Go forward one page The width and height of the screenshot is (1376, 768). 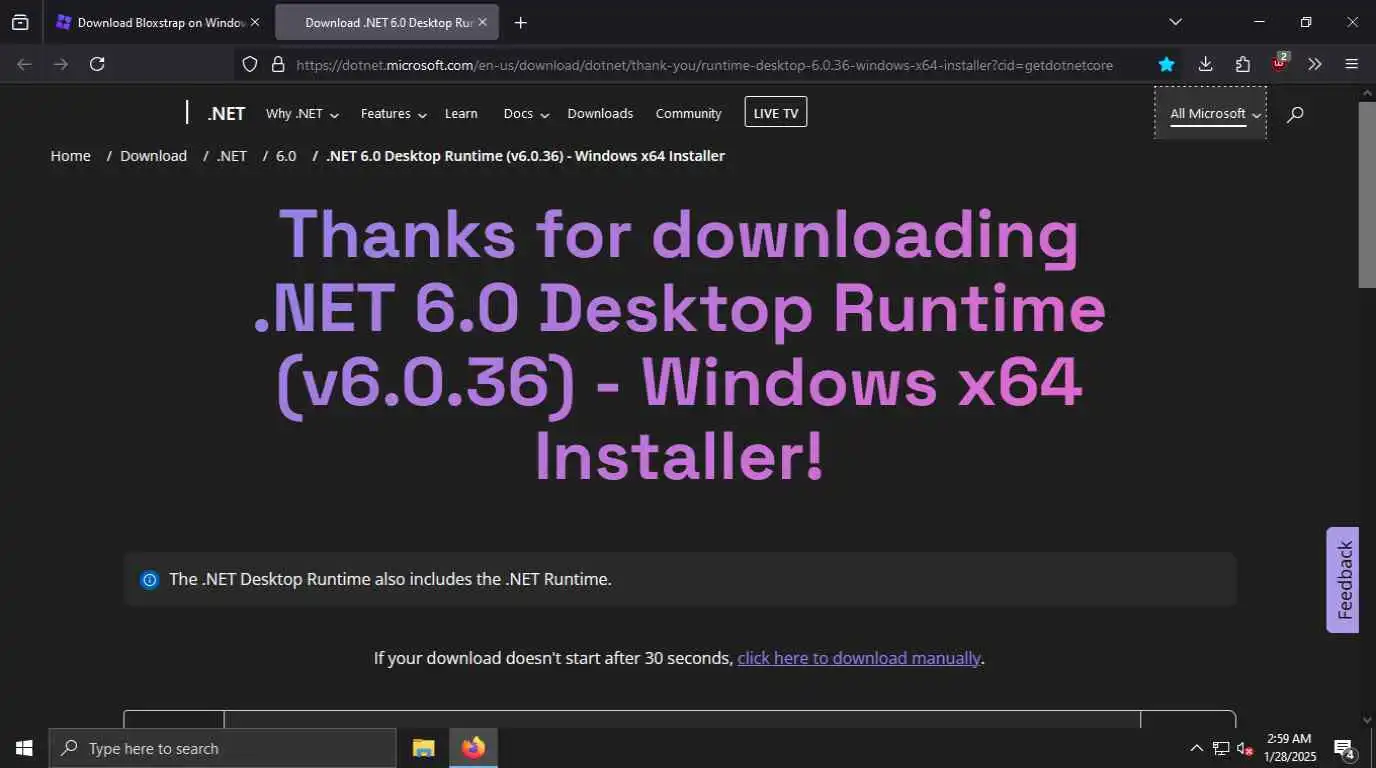(61, 64)
